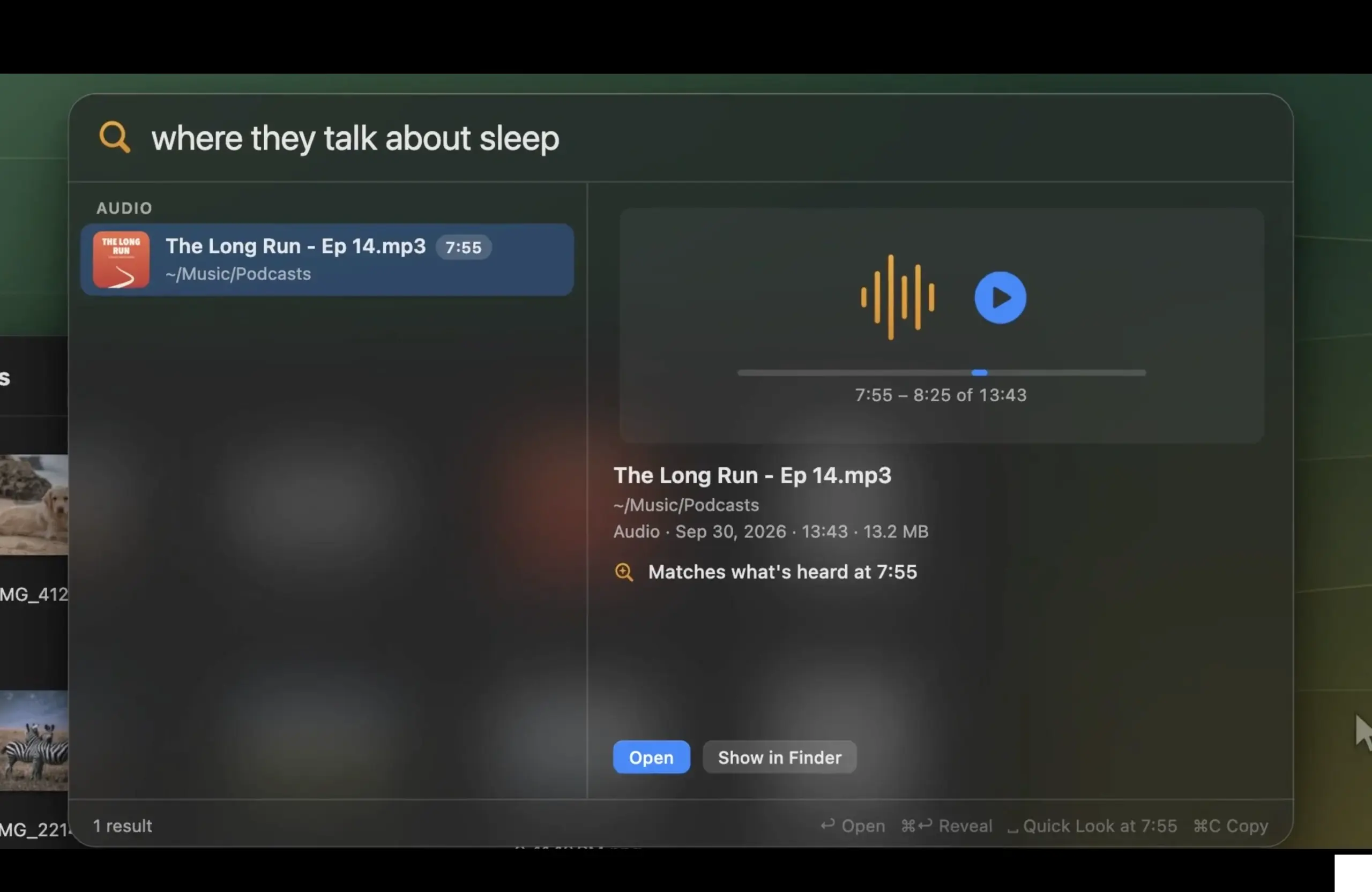The image size is (1372, 892).
Task: Click the blue segment on the audio progress bar
Action: pyautogui.click(x=979, y=373)
